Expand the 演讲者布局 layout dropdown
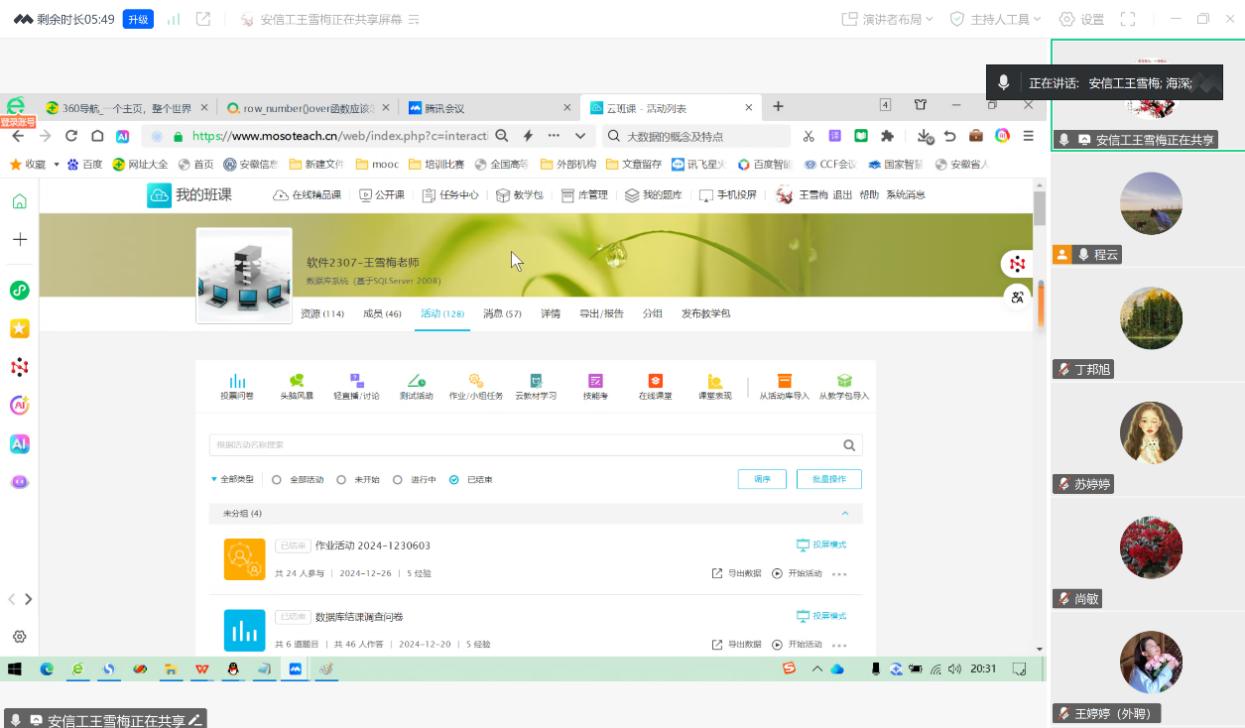Image resolution: width=1245 pixels, height=728 pixels. tap(887, 19)
